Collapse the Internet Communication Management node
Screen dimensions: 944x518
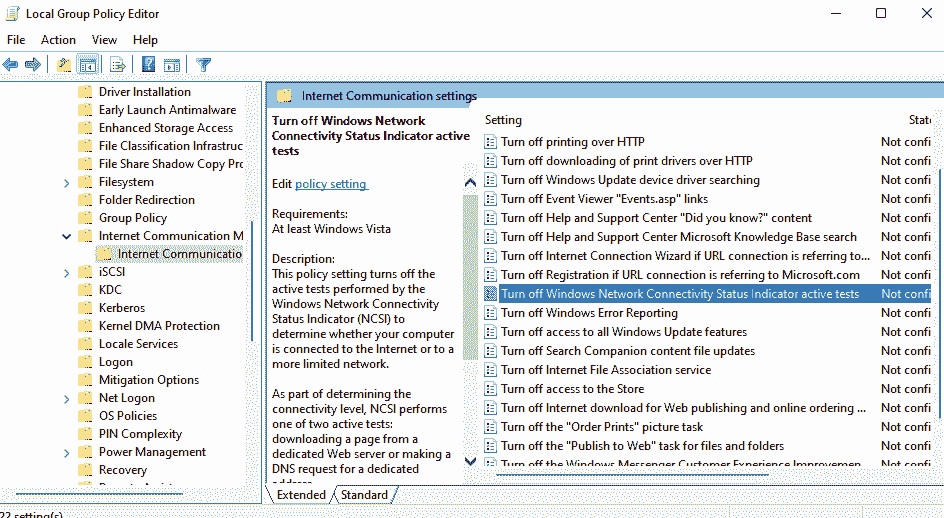[67, 236]
